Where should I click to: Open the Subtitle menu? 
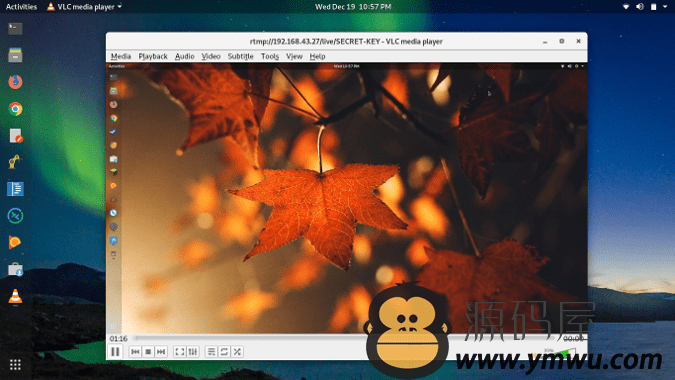240,56
